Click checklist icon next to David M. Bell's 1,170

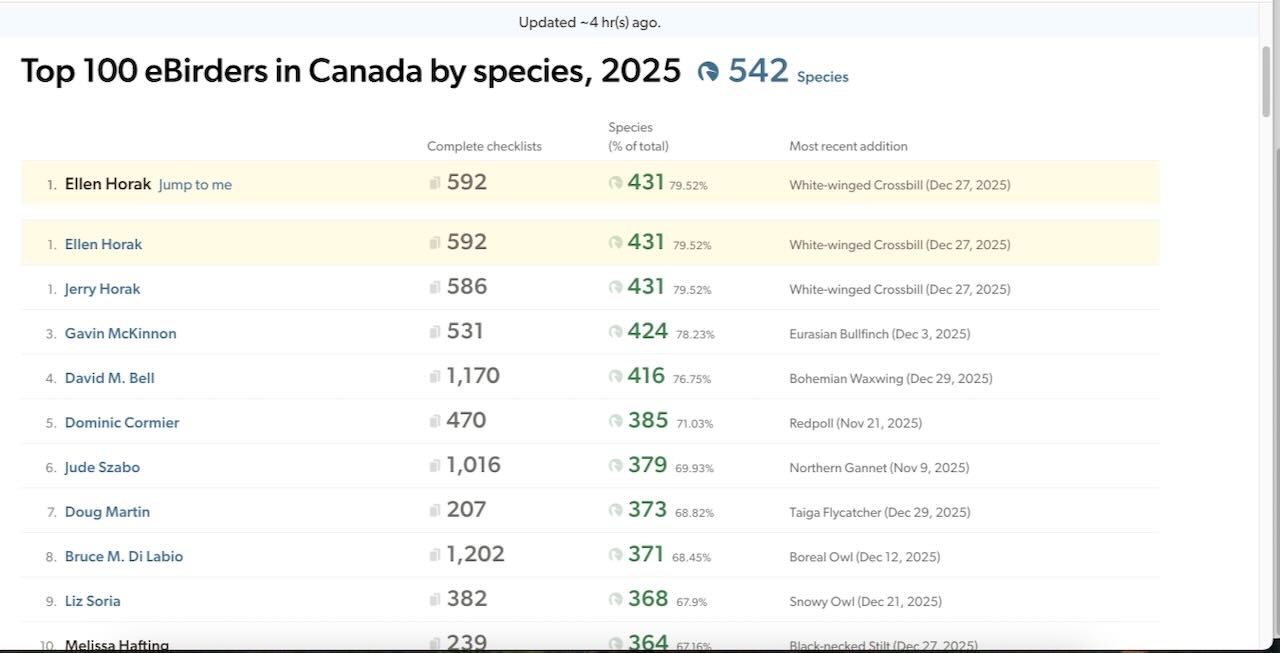click(435, 377)
